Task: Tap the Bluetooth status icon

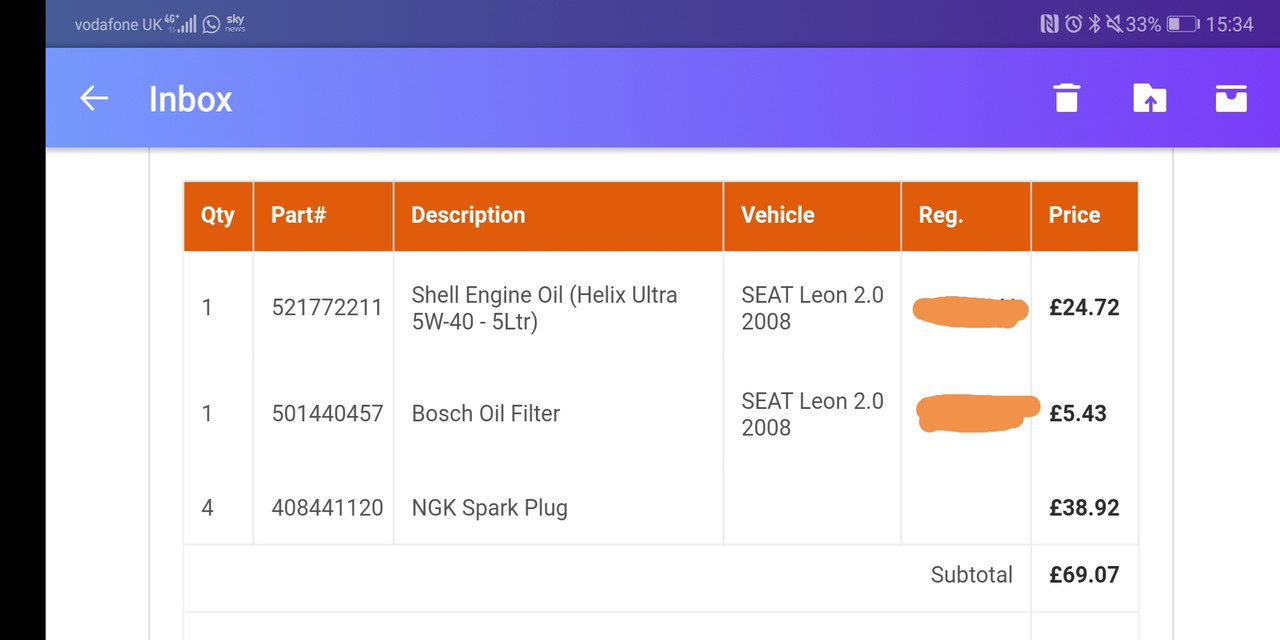Action: point(1094,24)
